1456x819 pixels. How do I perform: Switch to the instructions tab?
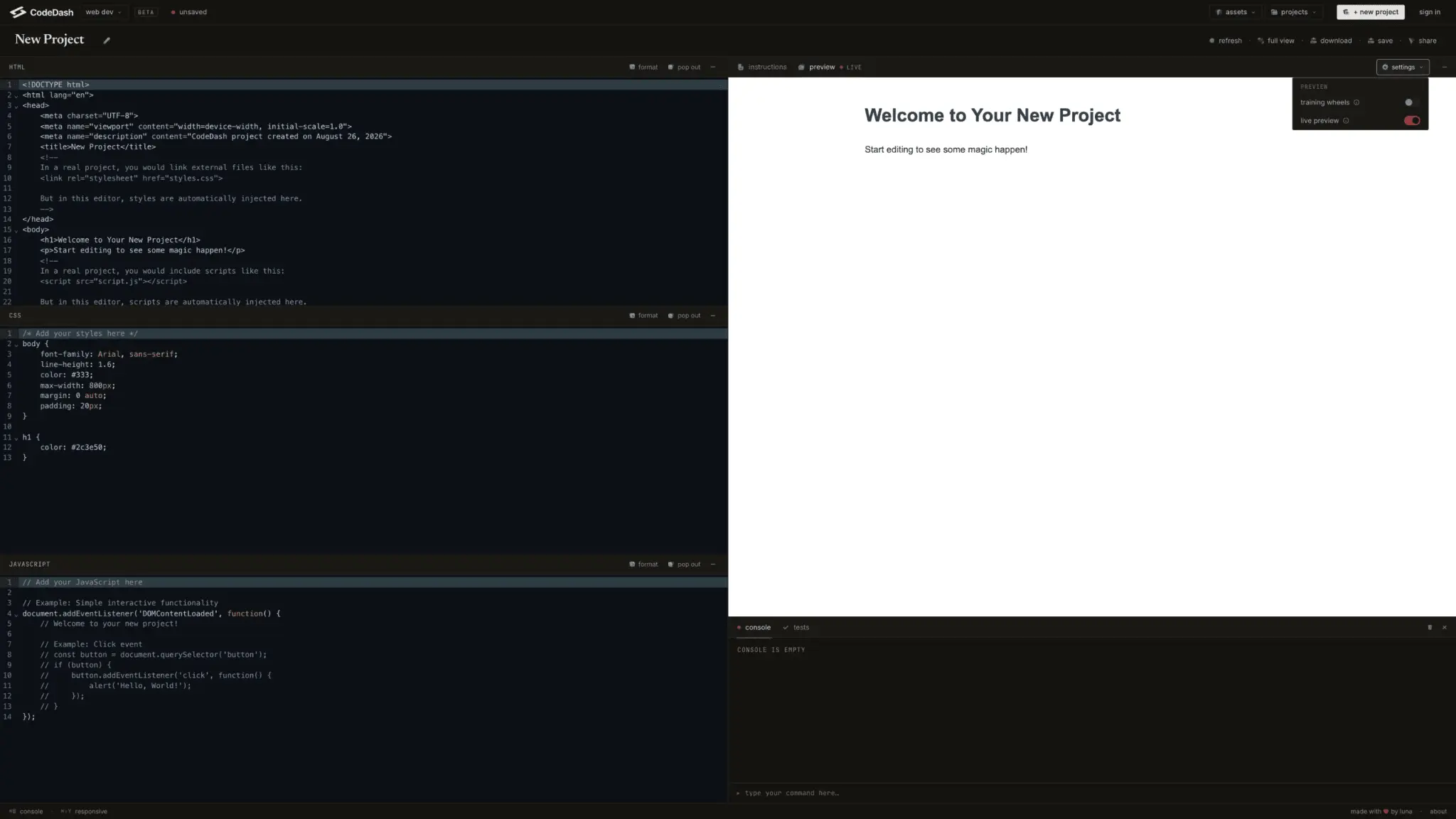tap(762, 68)
